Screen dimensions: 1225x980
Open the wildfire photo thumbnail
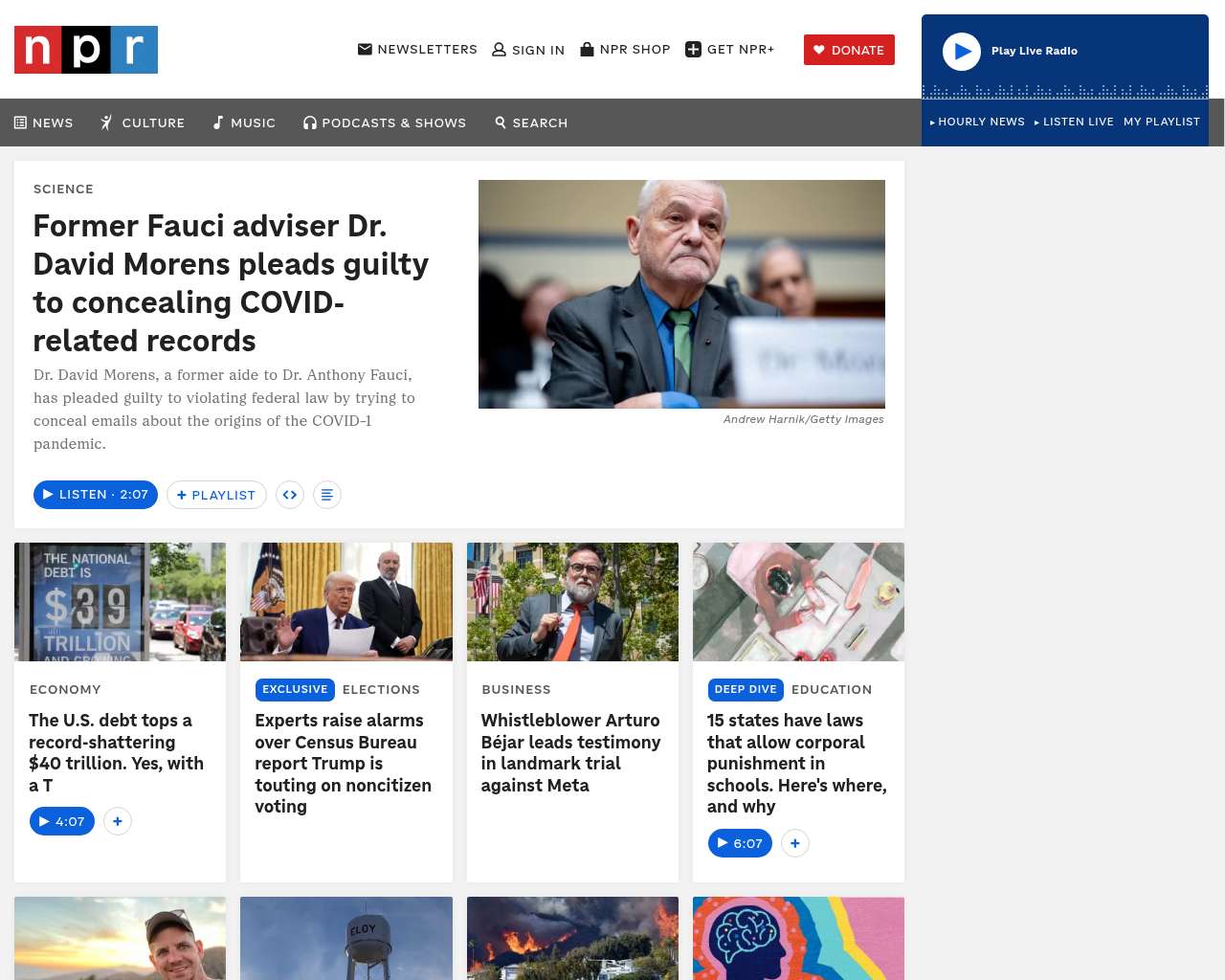pos(572,939)
